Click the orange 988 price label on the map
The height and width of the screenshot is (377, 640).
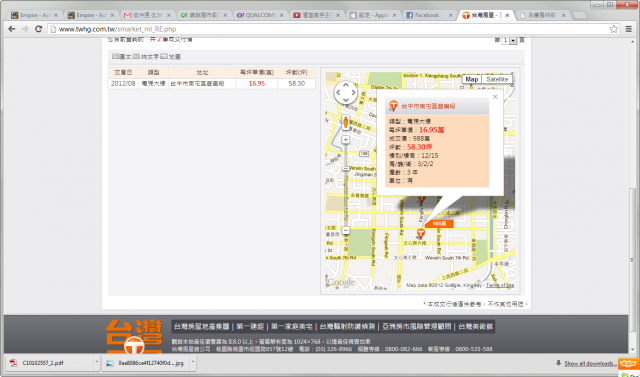(439, 224)
